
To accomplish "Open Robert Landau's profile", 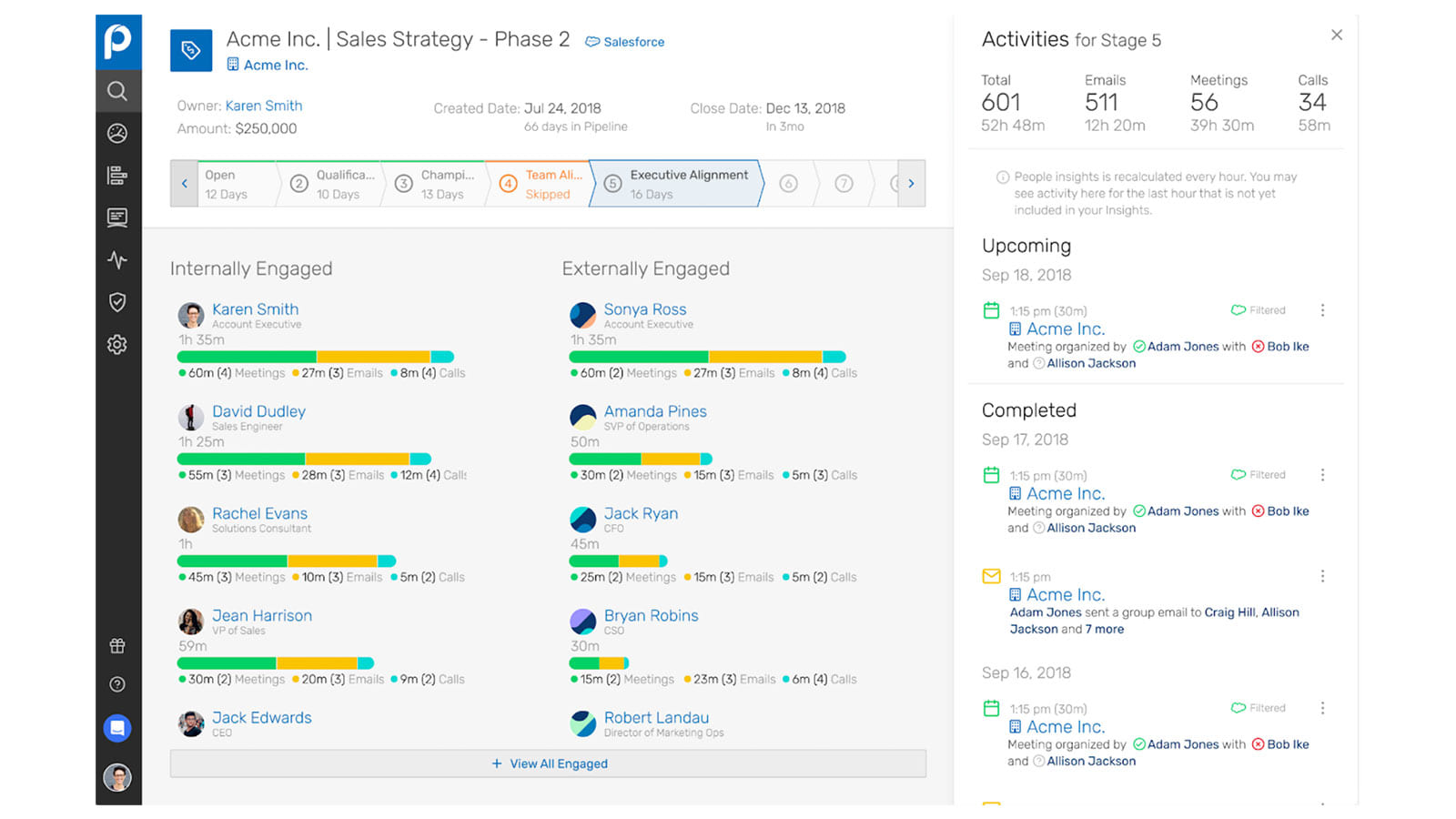I will [x=656, y=717].
